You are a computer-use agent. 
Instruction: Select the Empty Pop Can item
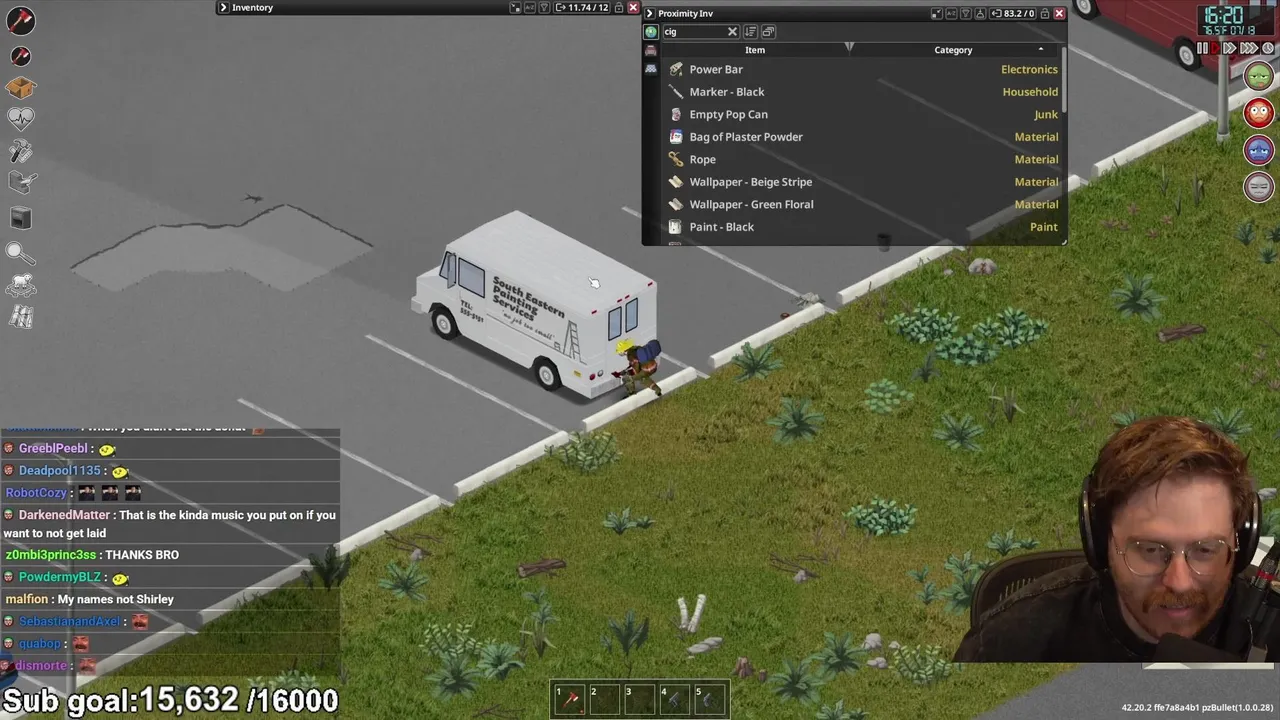point(862,115)
